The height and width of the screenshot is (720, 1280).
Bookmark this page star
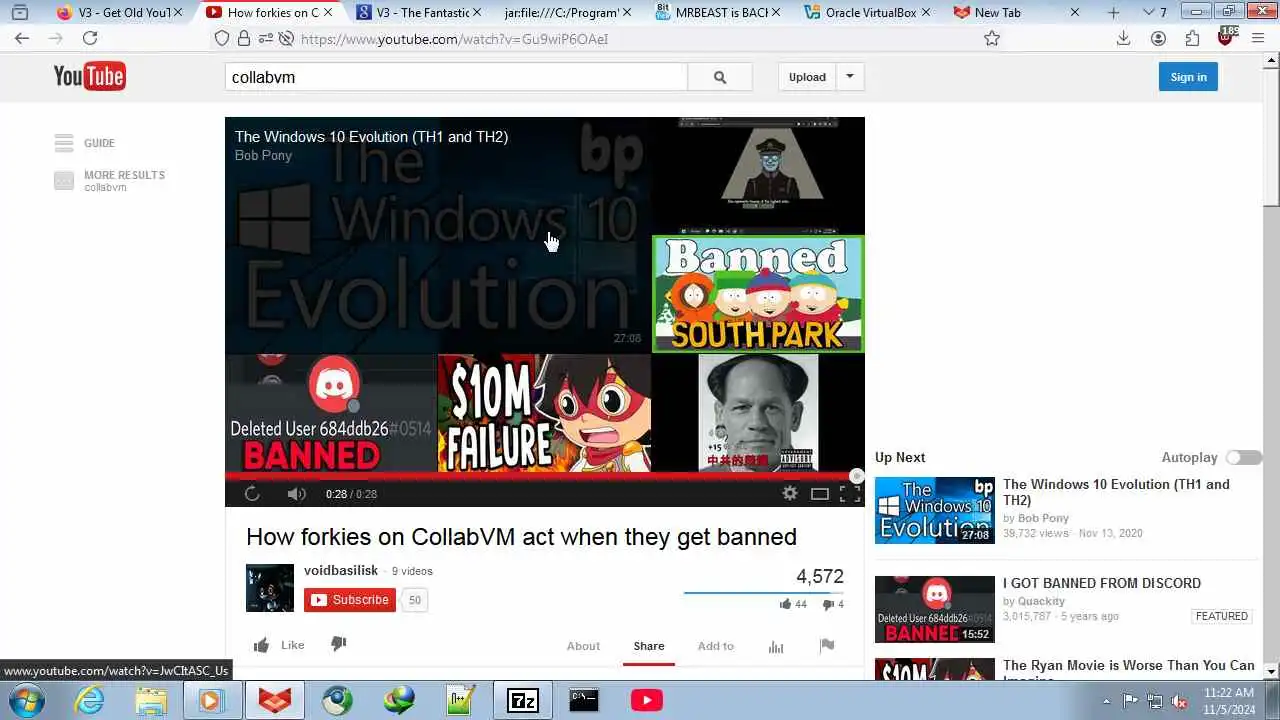point(992,38)
